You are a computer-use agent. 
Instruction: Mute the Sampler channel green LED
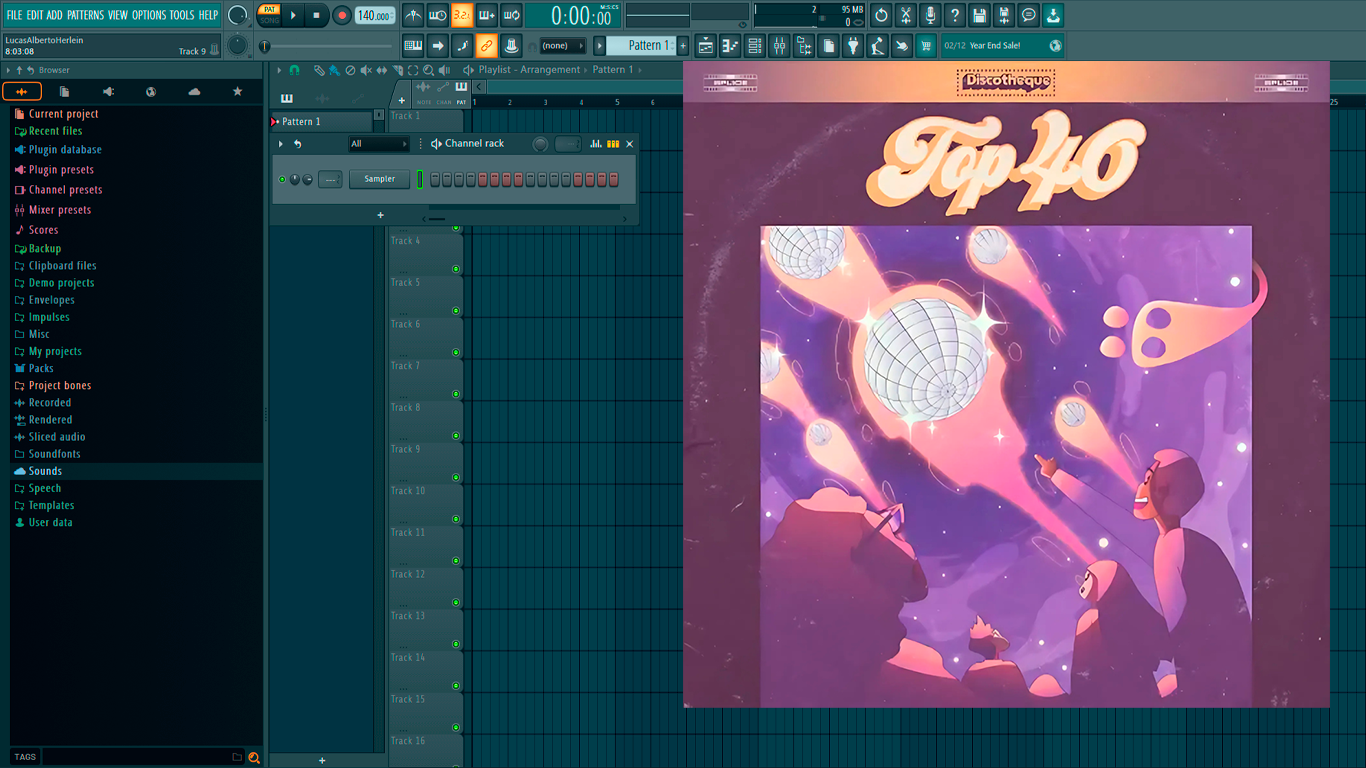[x=282, y=180]
